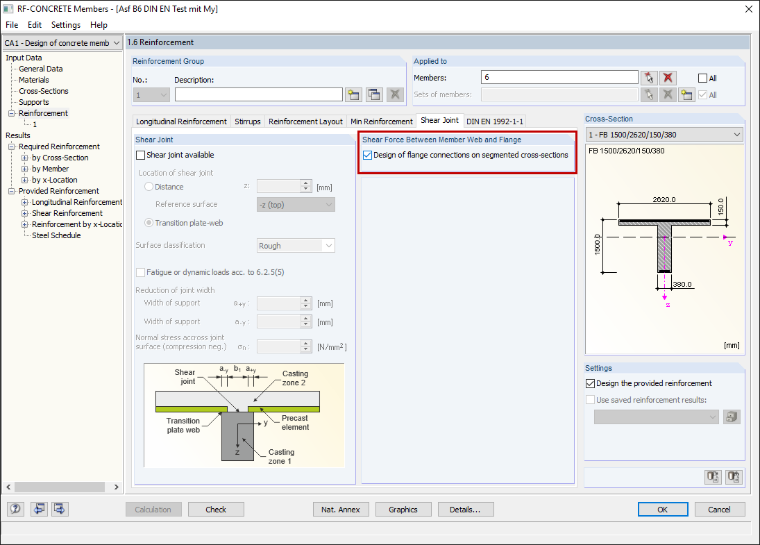Viewport: 760px width, 545px height.
Task: Select the Distance radio button
Action: [149, 187]
